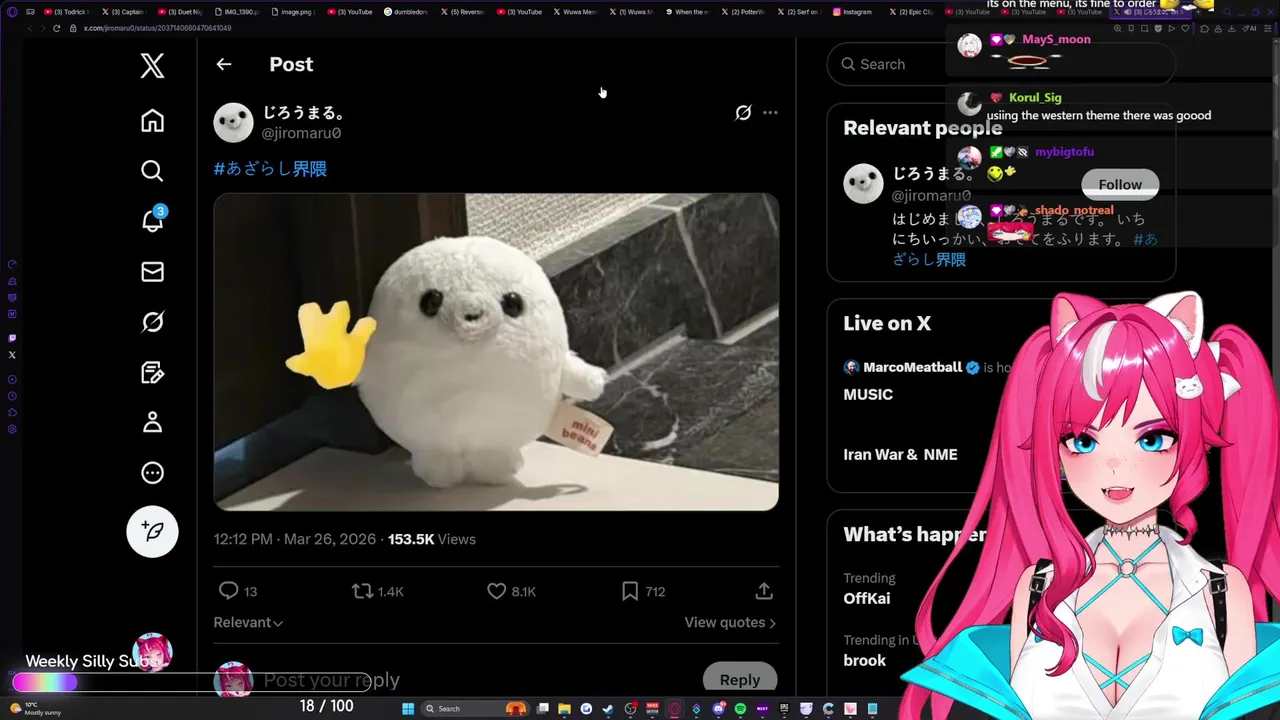Go to Home in X sidebar
This screenshot has height=720, width=1280.
(152, 121)
